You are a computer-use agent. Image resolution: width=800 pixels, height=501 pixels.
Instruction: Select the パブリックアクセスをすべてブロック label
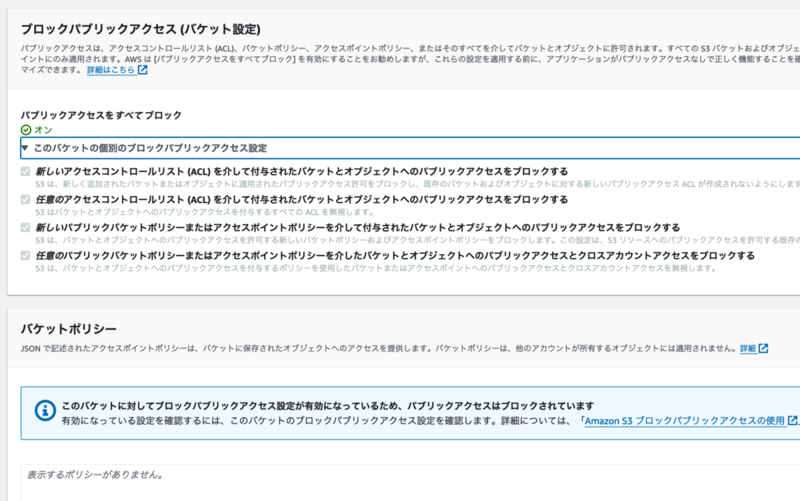(x=101, y=115)
